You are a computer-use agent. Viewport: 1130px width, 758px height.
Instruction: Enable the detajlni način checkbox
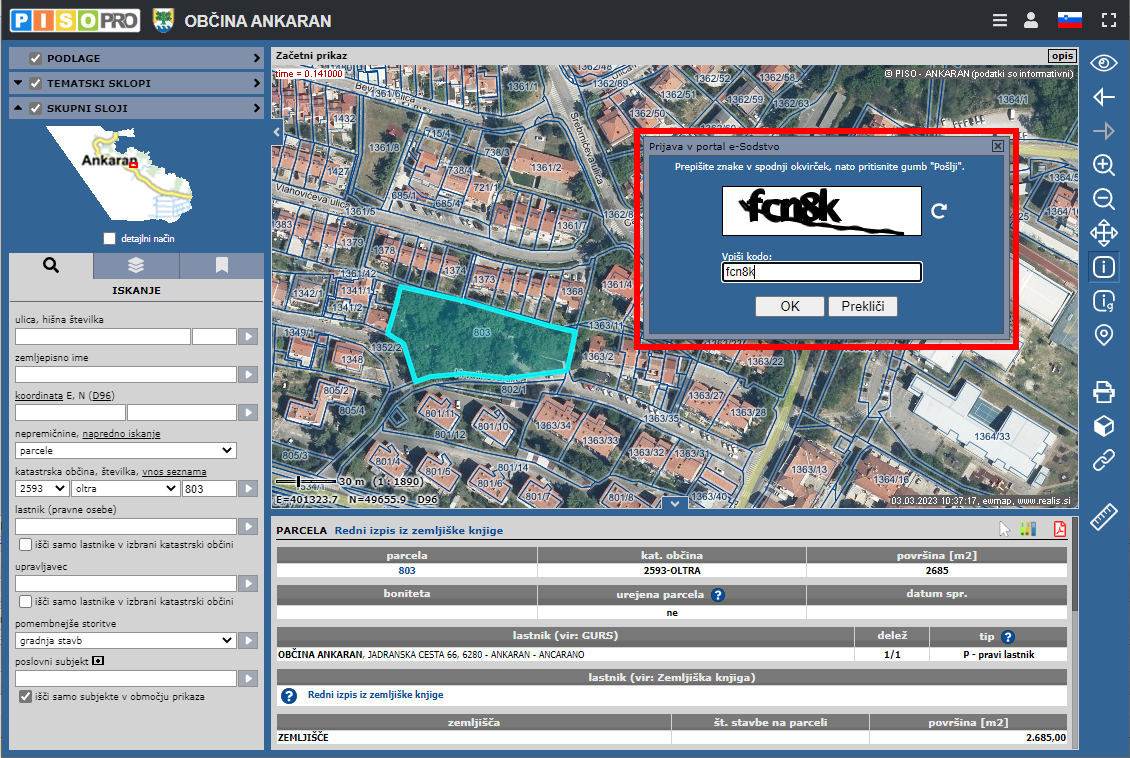[110, 239]
